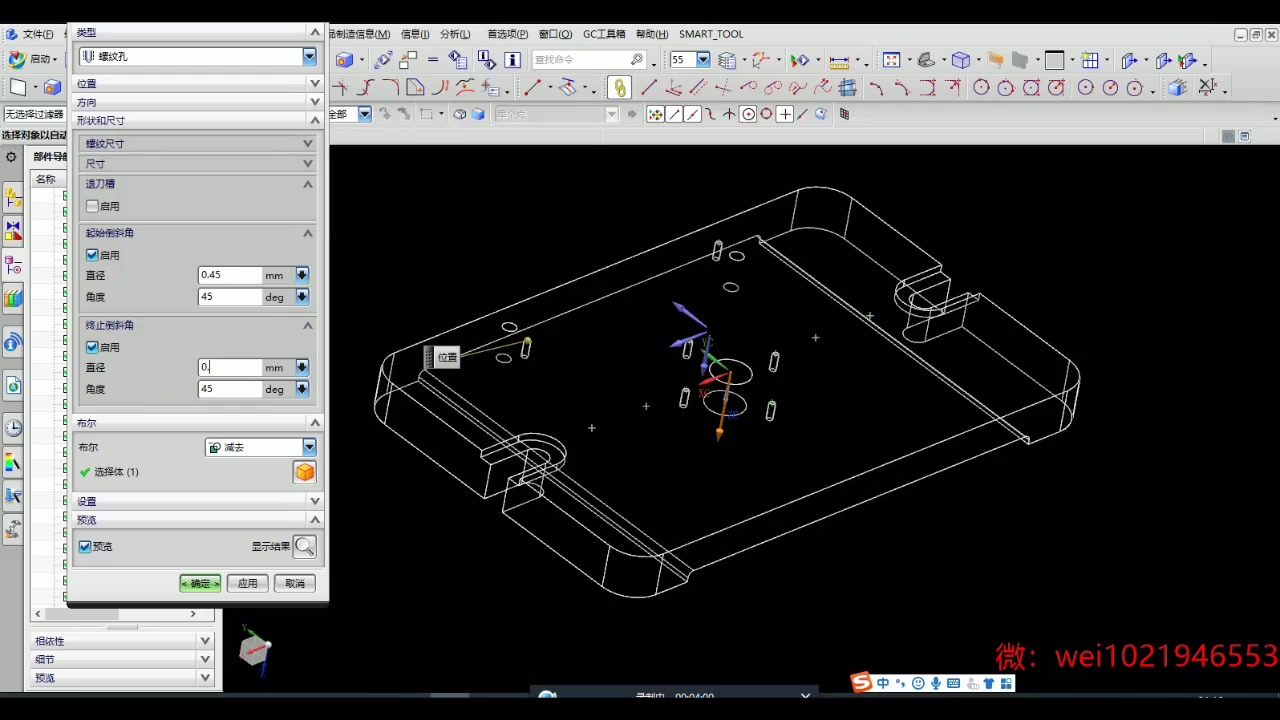Click the 显示结果 magnifier icon in 预览 section
Viewport: 1280px width, 720px height.
click(305, 546)
